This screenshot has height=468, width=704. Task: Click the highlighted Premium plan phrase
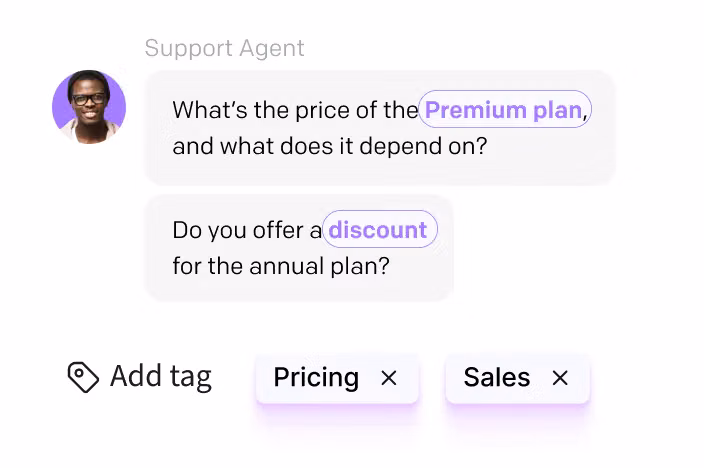pos(504,110)
